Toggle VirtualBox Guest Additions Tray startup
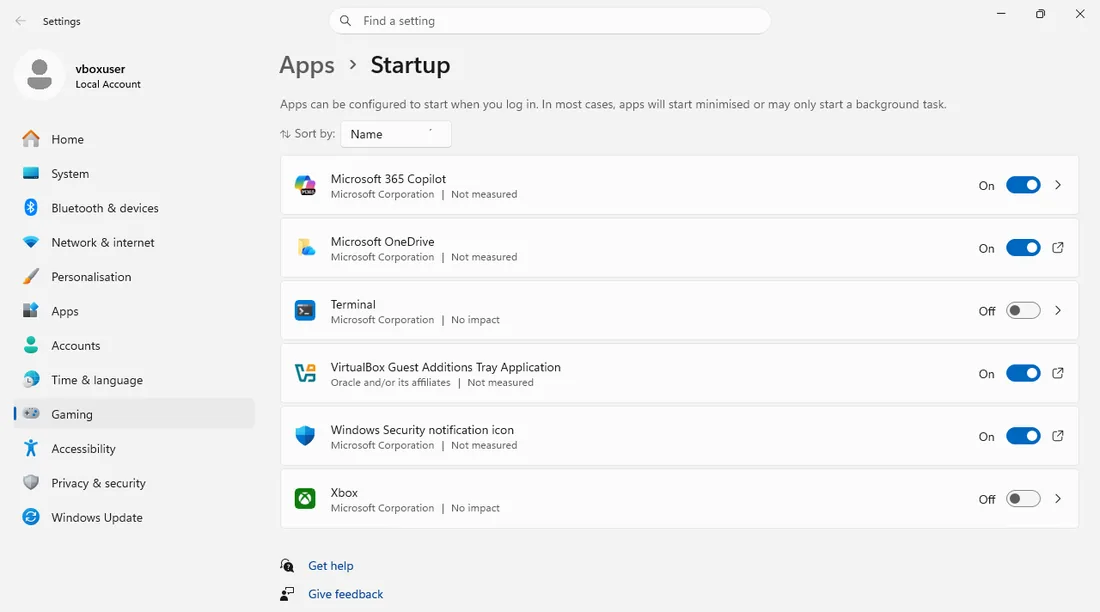Screen dimensions: 1100x612 [x=1023, y=373]
